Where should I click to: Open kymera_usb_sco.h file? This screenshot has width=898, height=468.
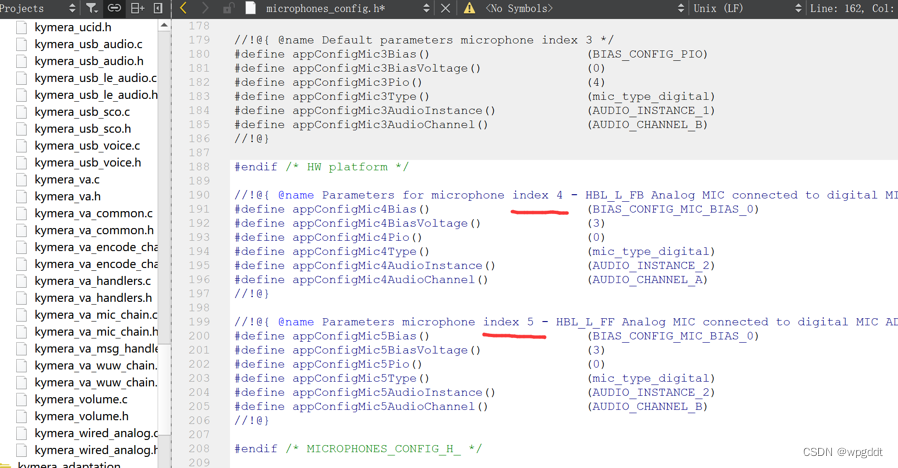82,128
